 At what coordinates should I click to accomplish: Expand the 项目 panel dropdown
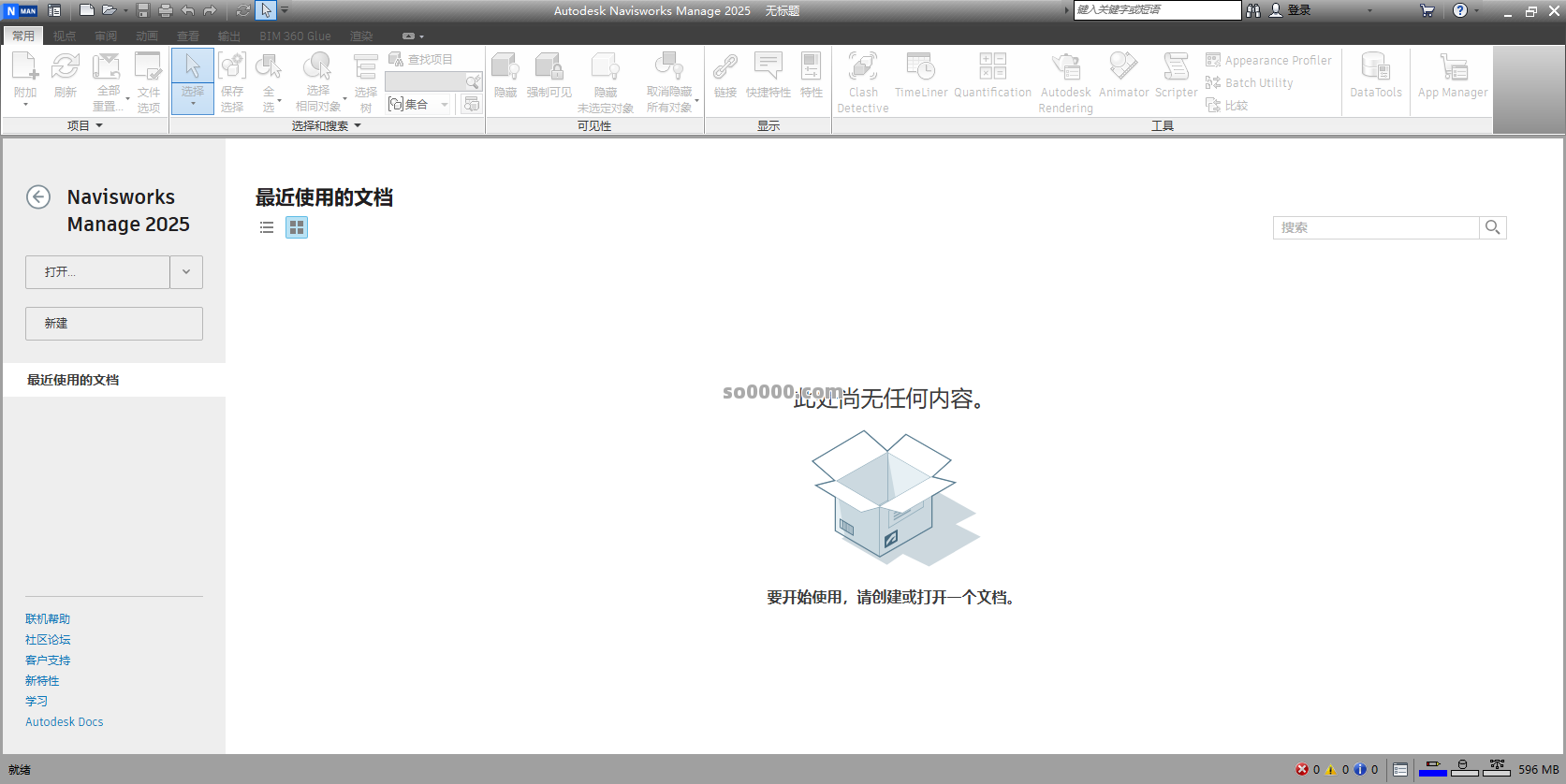click(x=99, y=125)
